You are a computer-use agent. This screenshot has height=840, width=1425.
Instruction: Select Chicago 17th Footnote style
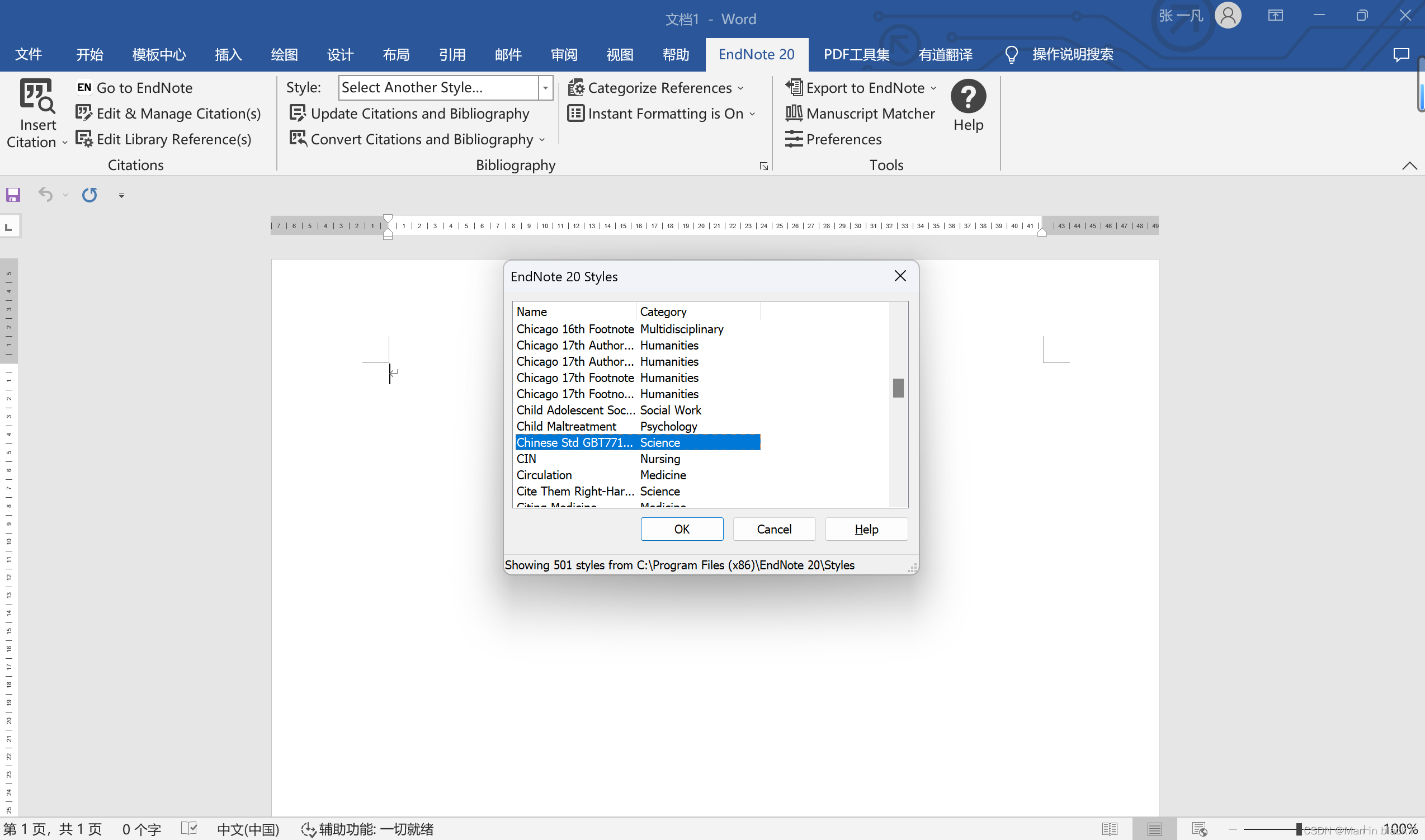637,377
